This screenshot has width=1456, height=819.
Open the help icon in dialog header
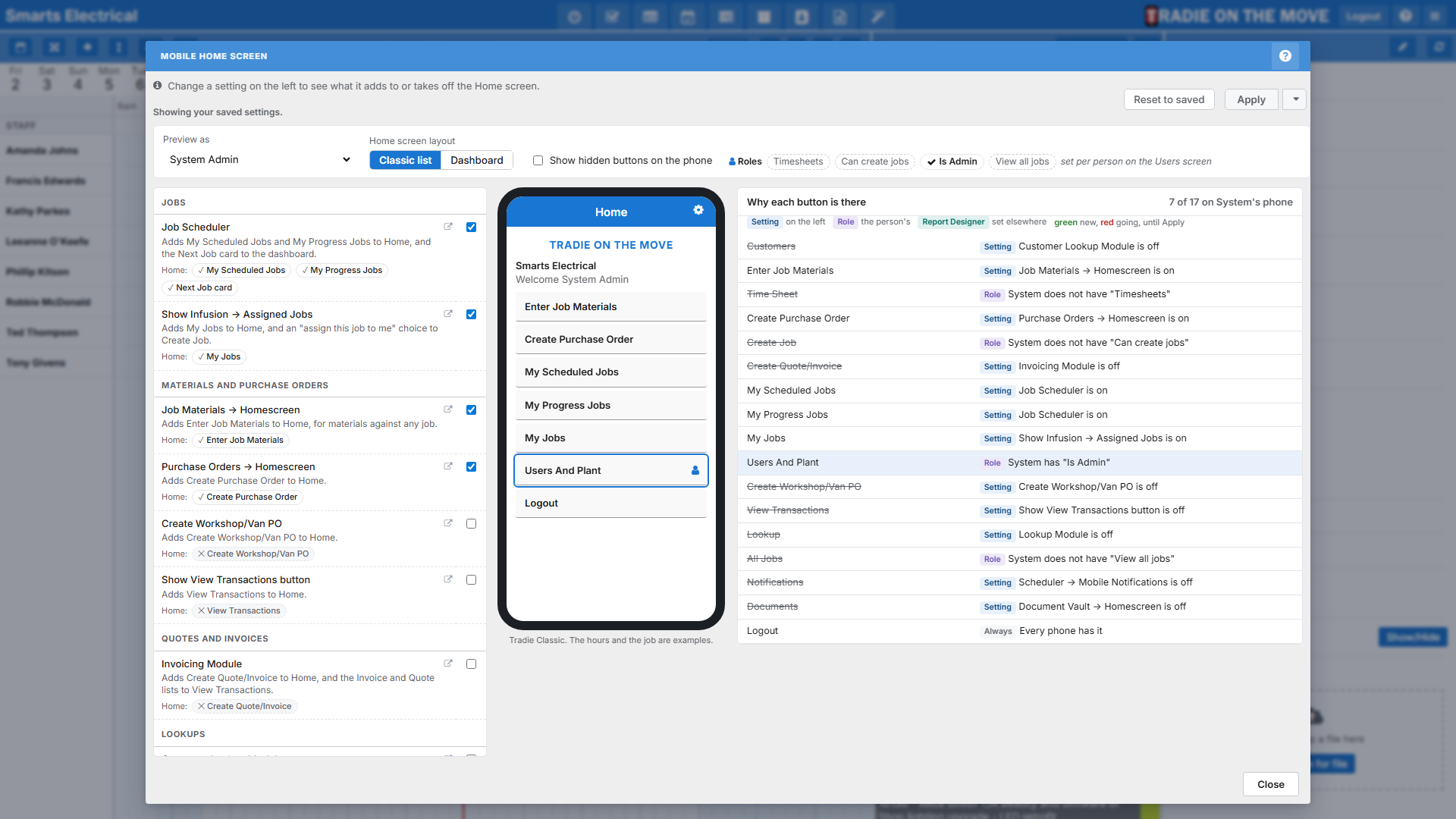point(1285,56)
